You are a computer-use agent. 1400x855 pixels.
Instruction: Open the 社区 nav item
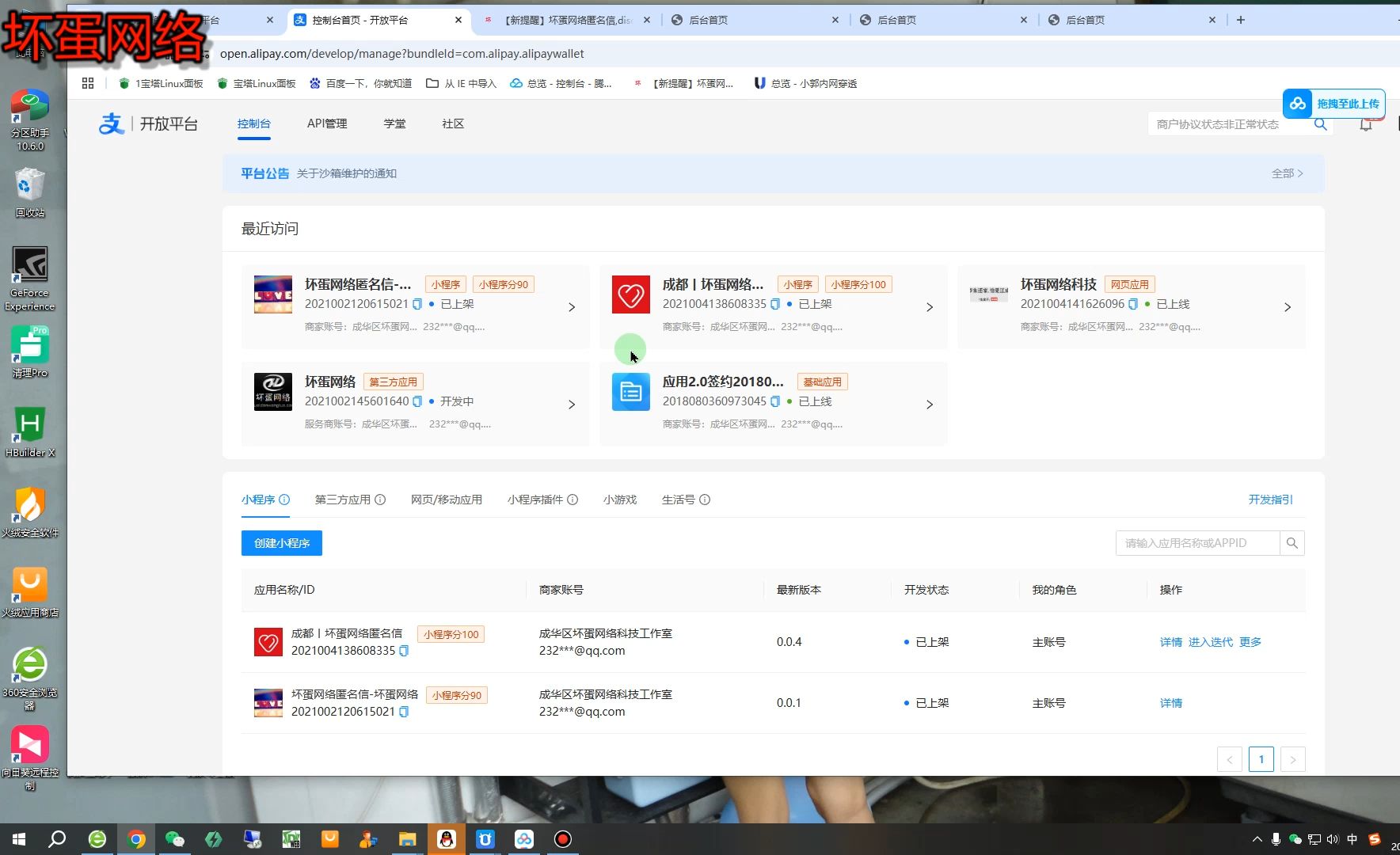[453, 123]
